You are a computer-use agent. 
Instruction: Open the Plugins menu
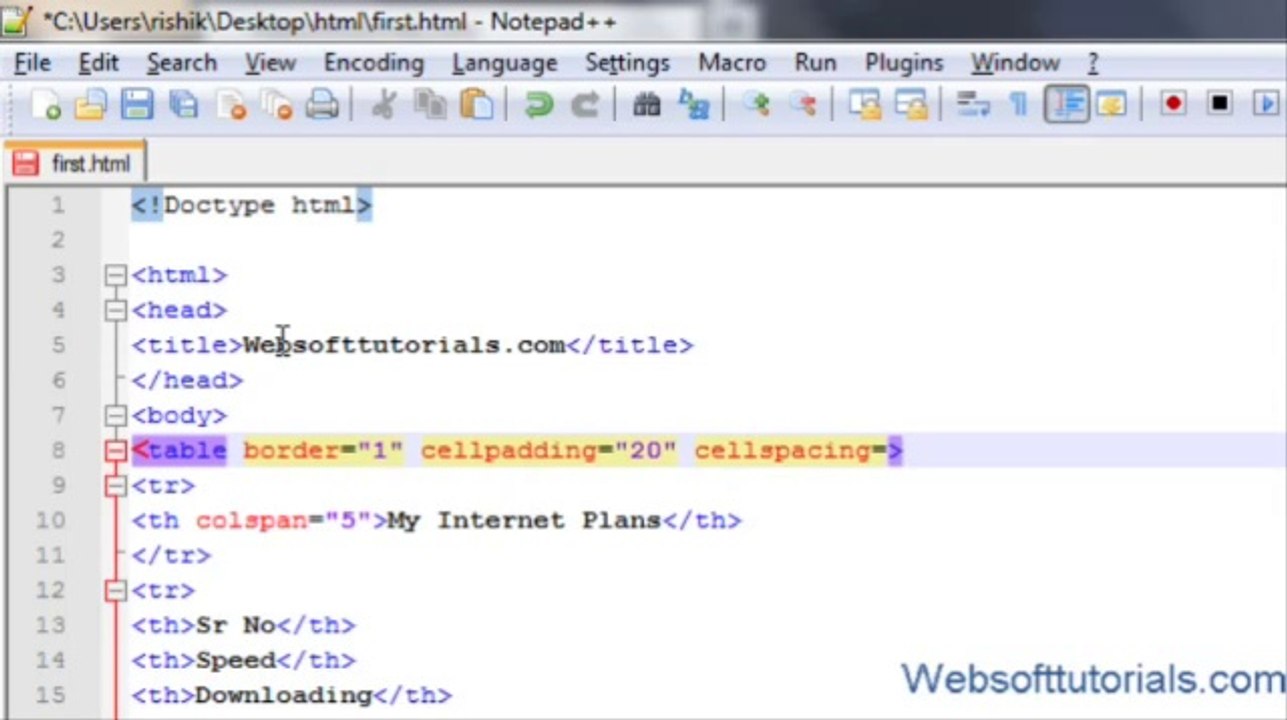click(904, 63)
